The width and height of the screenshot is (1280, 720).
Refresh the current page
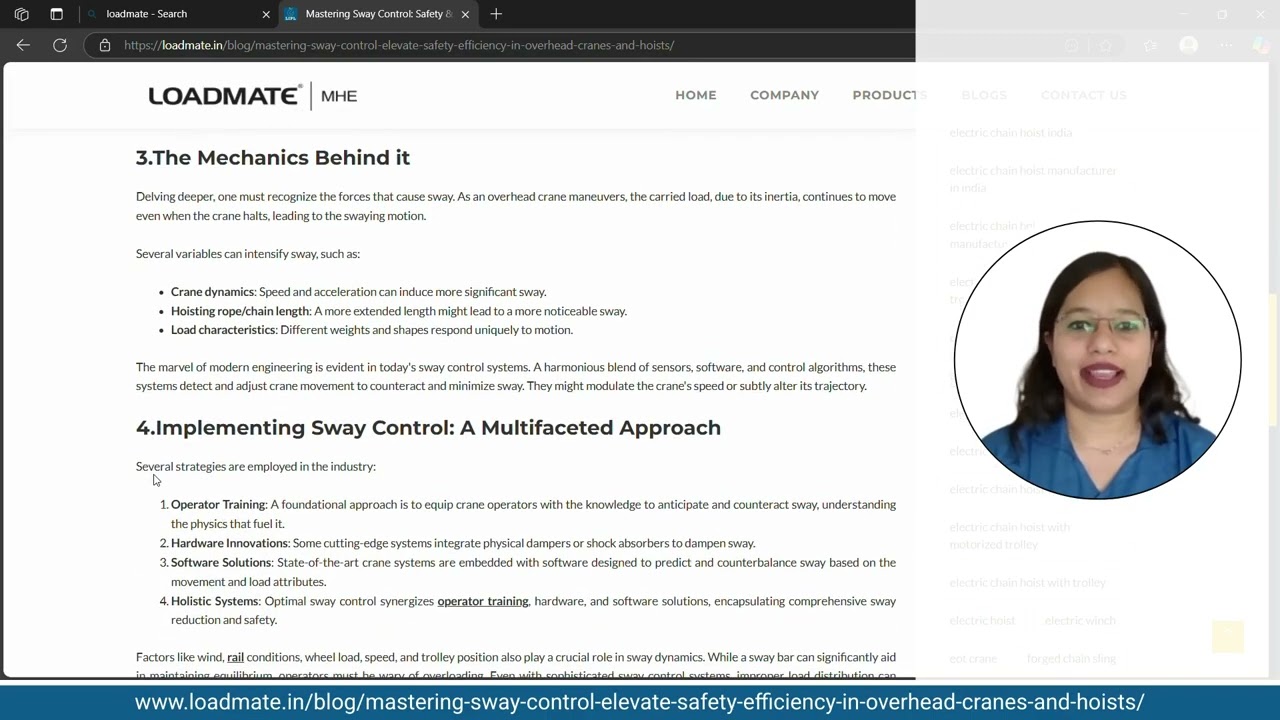[x=60, y=45]
